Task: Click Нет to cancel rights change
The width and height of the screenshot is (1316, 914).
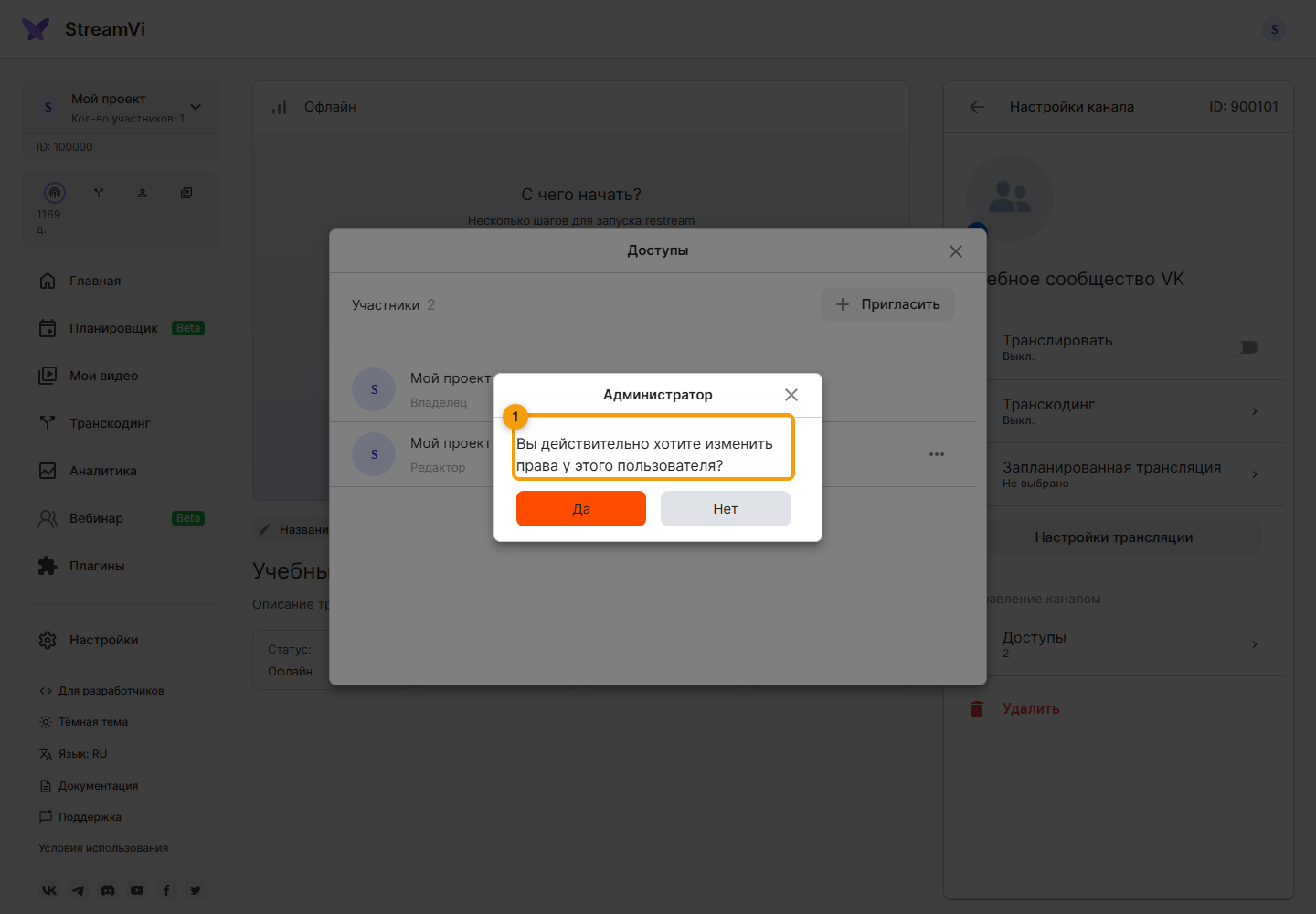Action: (726, 509)
